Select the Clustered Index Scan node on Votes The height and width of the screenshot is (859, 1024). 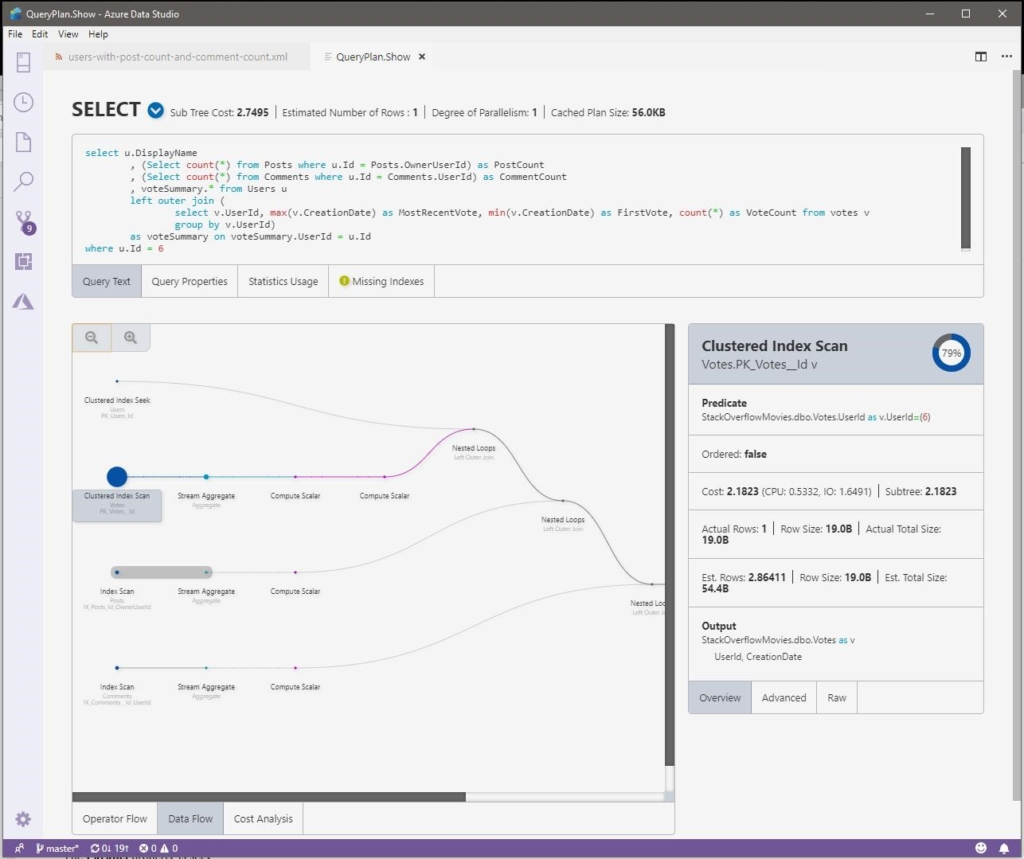coord(117,476)
